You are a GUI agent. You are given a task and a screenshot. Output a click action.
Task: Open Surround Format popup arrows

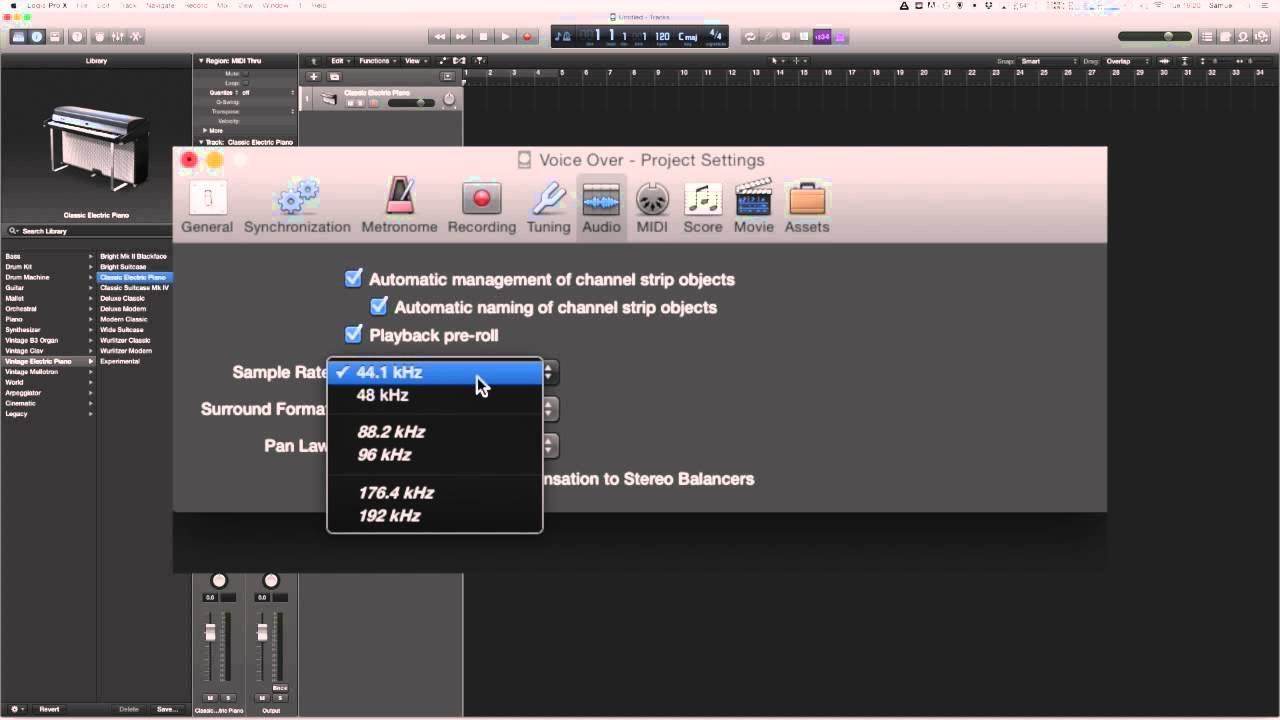550,409
